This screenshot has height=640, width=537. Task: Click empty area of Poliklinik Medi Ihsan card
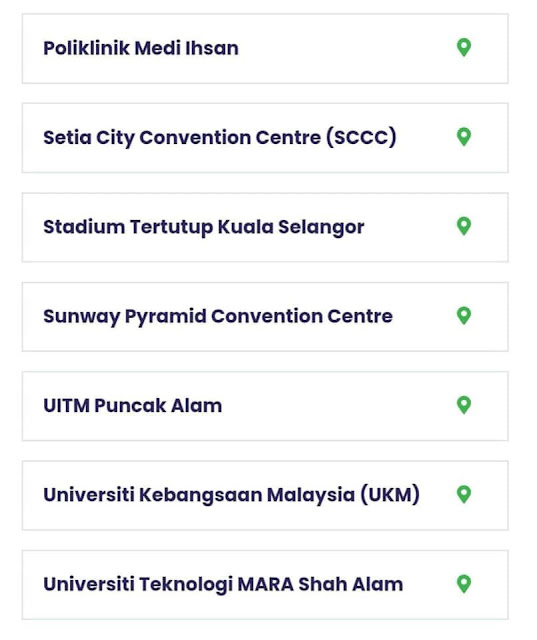(347, 49)
